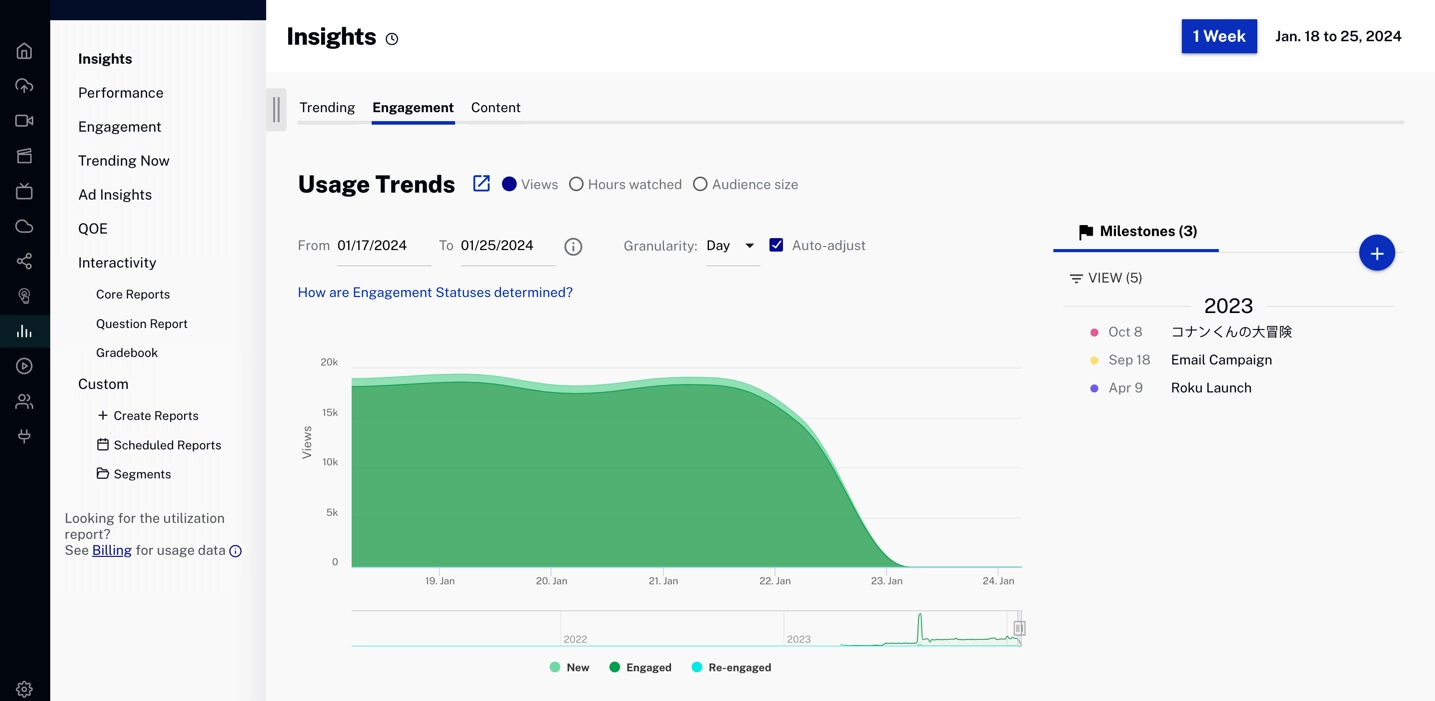Select the video upload icon in the sidebar
Viewport: 1435px width, 701px height.
[24, 85]
